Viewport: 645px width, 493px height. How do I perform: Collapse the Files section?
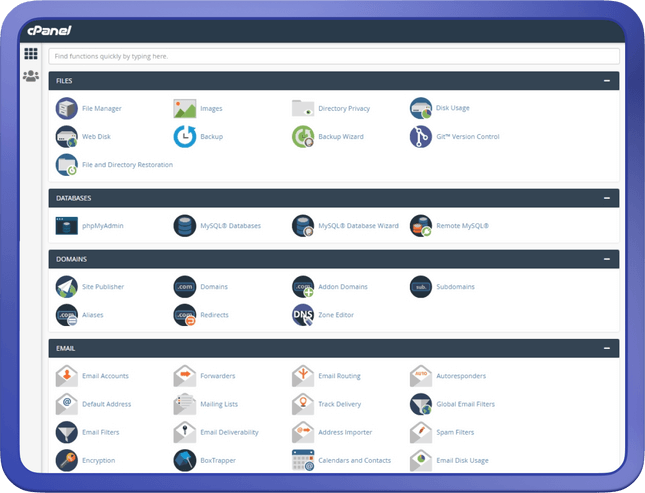(x=606, y=80)
